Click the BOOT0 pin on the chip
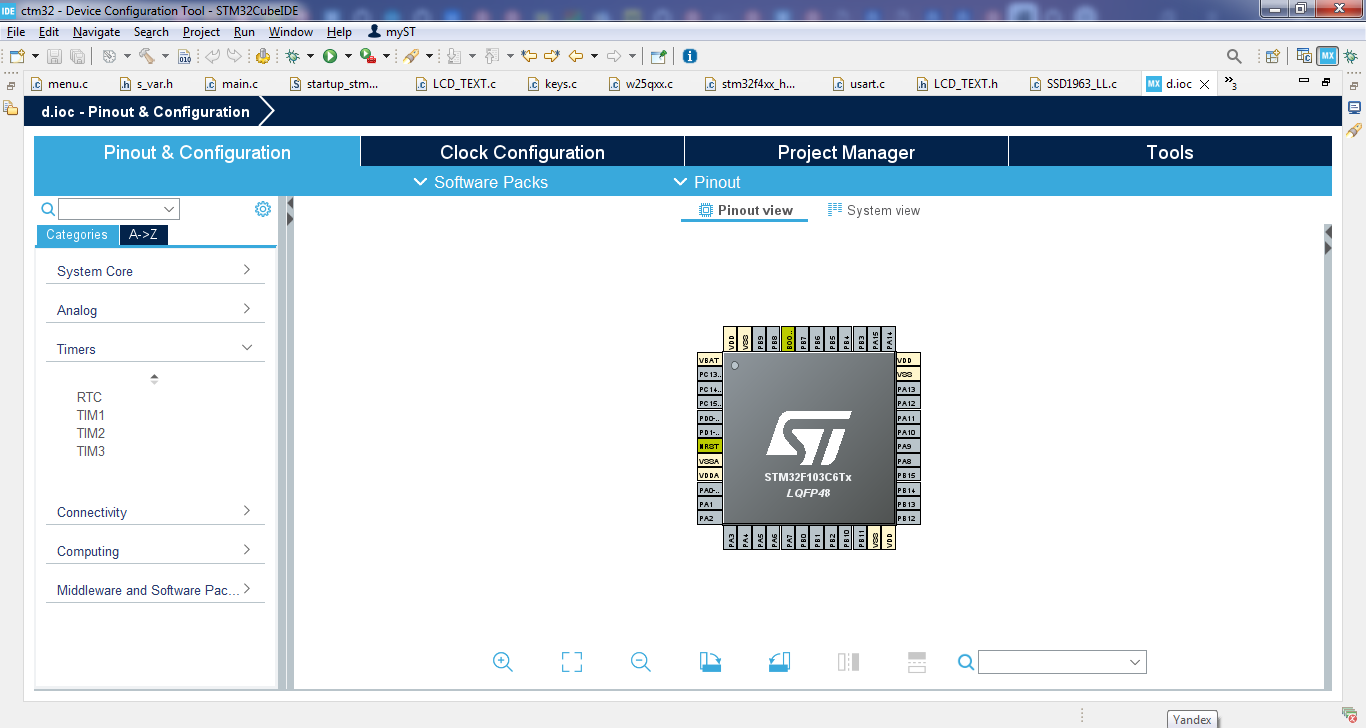The width and height of the screenshot is (1366, 728). tap(788, 339)
